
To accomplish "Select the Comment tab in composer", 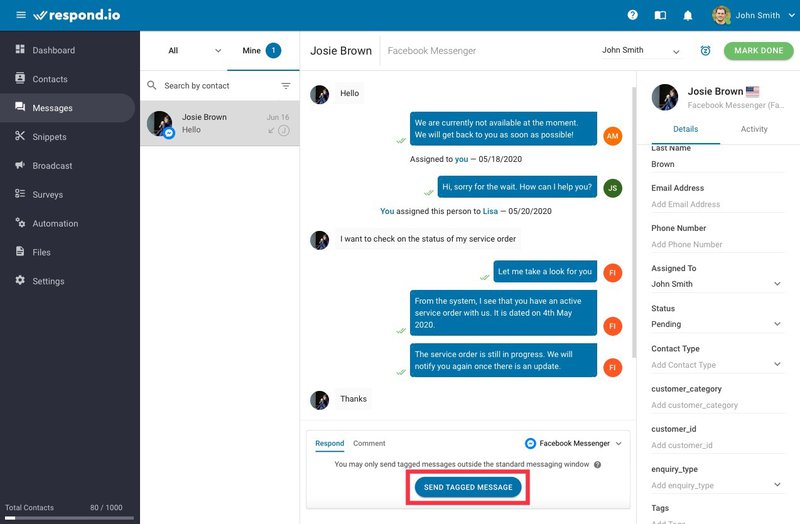I will pyautogui.click(x=369, y=443).
